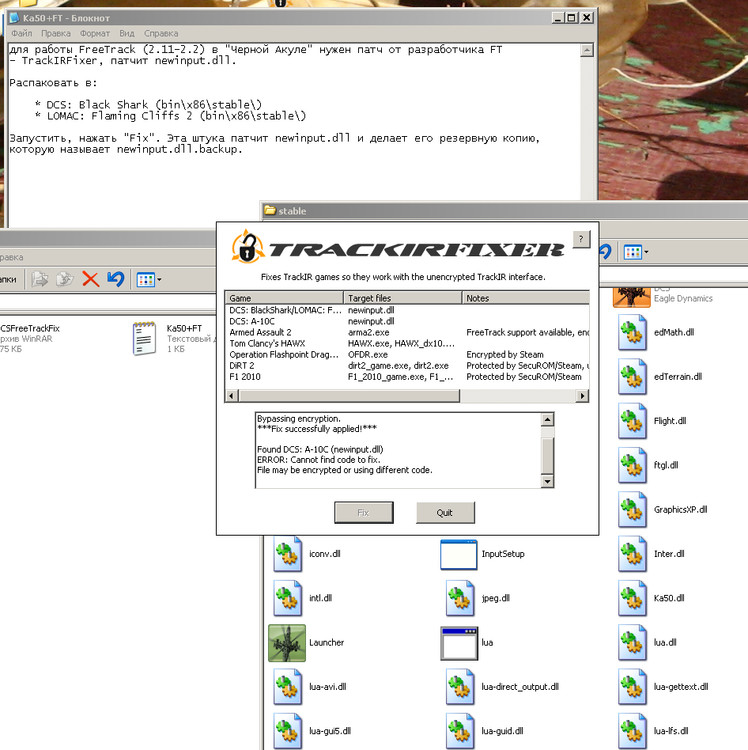Screen dimensions: 748x750
Task: Open the Файл menu in Notepad
Action: 22,33
